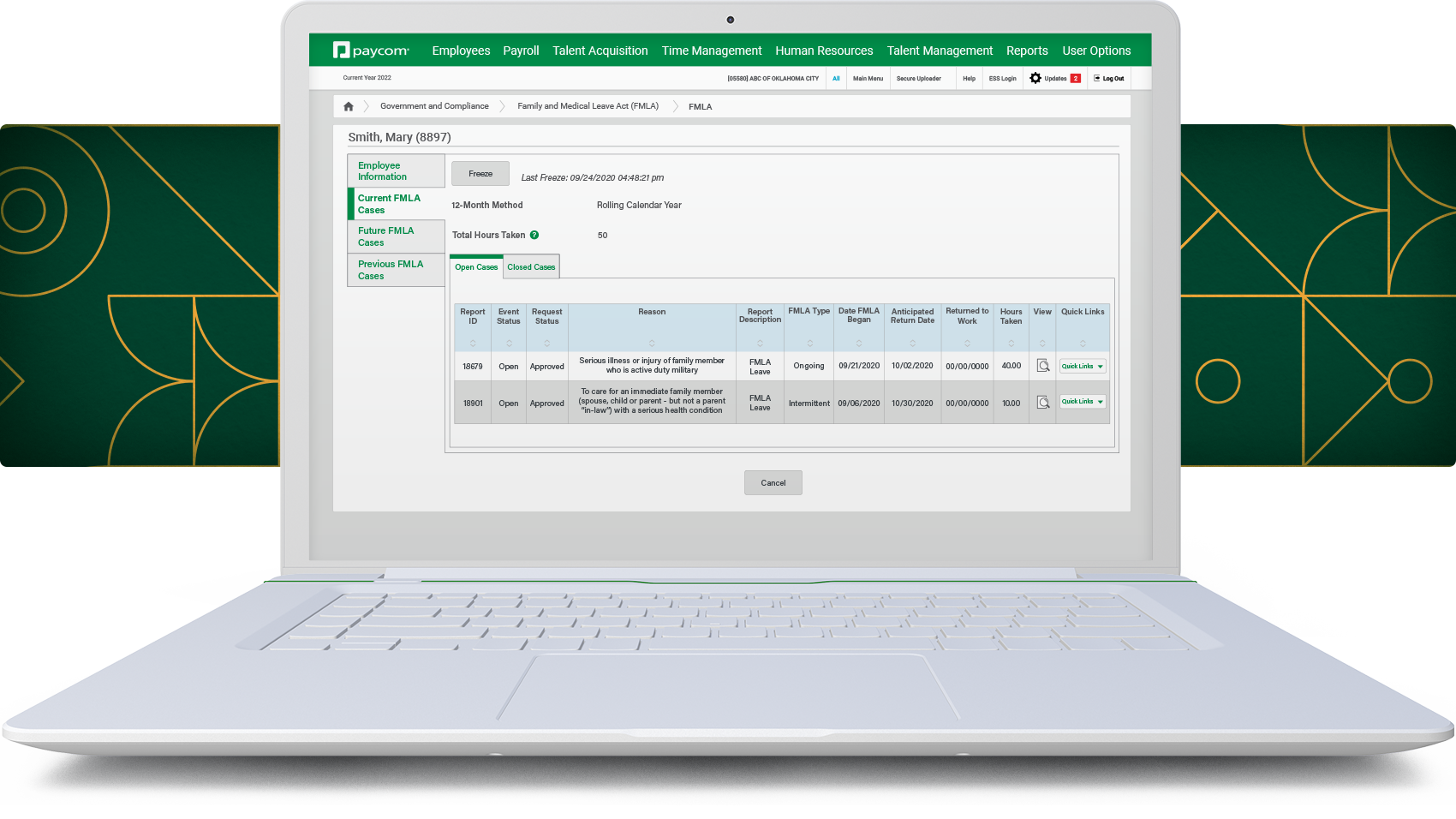
Task: View details for report 18679
Action: (1042, 366)
